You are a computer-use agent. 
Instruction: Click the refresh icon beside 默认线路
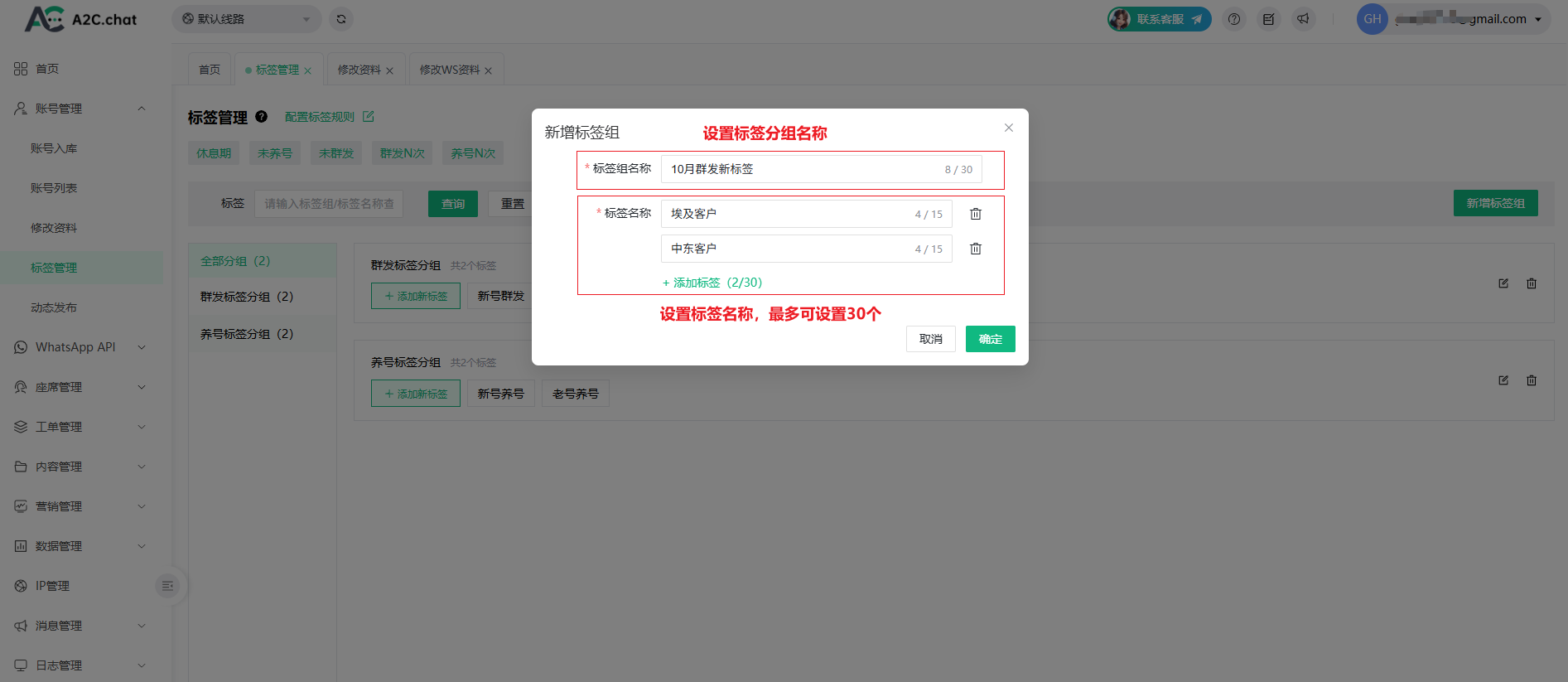[341, 19]
